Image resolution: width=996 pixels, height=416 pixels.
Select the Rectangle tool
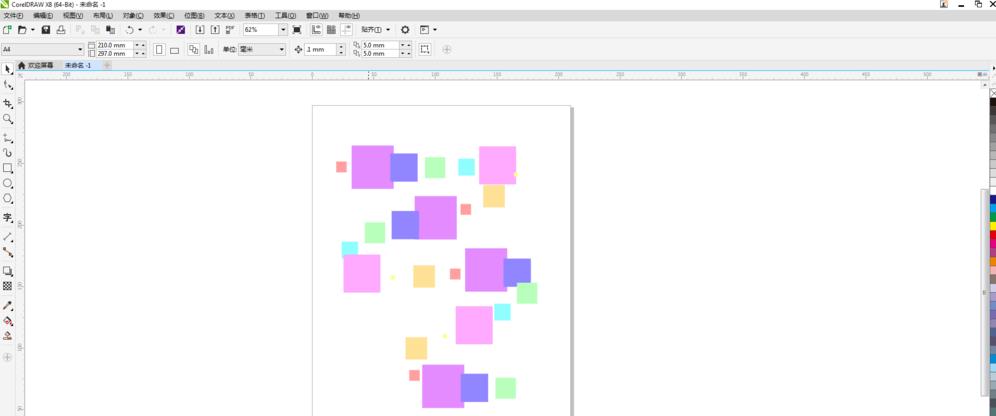pyautogui.click(x=8, y=168)
